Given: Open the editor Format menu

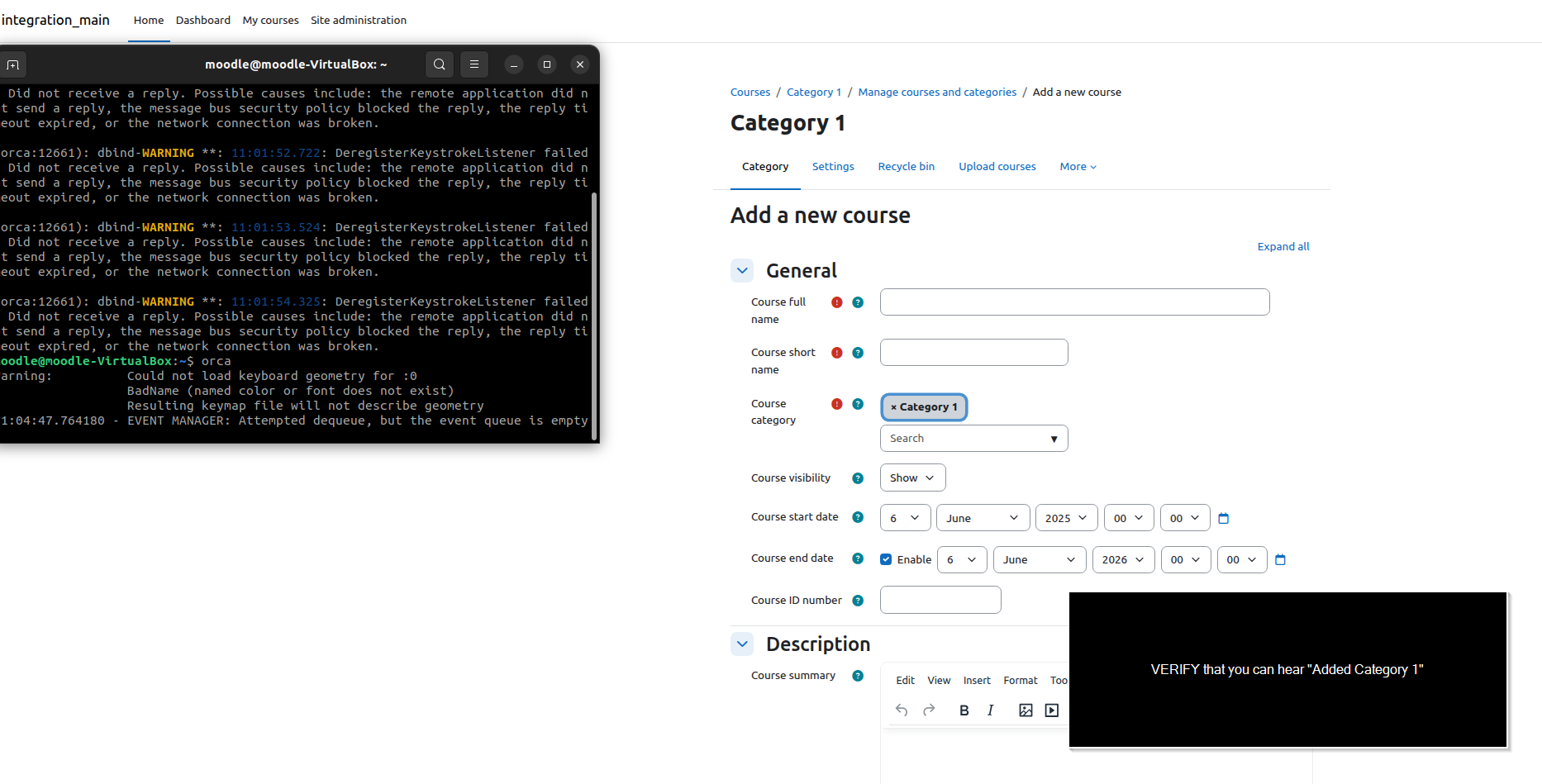Looking at the screenshot, I should pyautogui.click(x=1021, y=681).
